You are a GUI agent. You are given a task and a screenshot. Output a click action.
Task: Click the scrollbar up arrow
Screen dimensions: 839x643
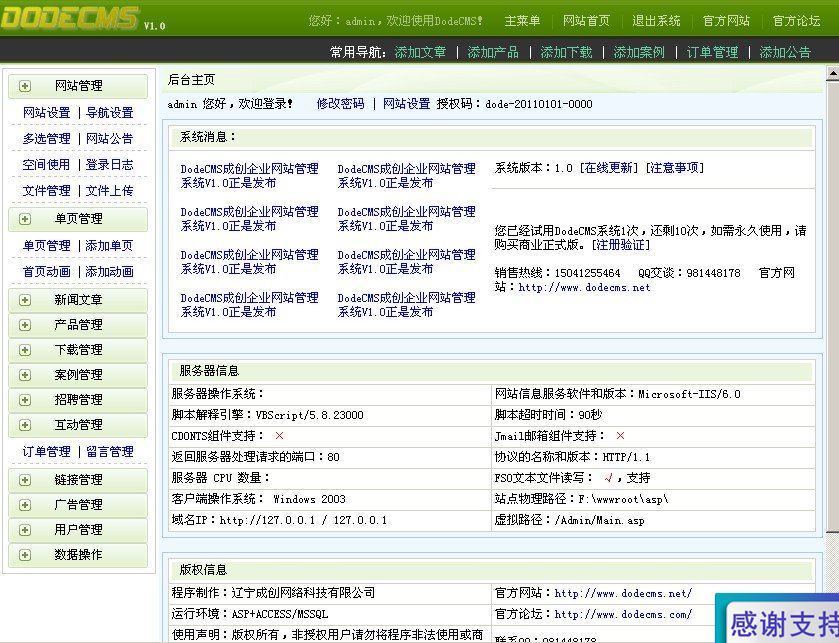(833, 74)
